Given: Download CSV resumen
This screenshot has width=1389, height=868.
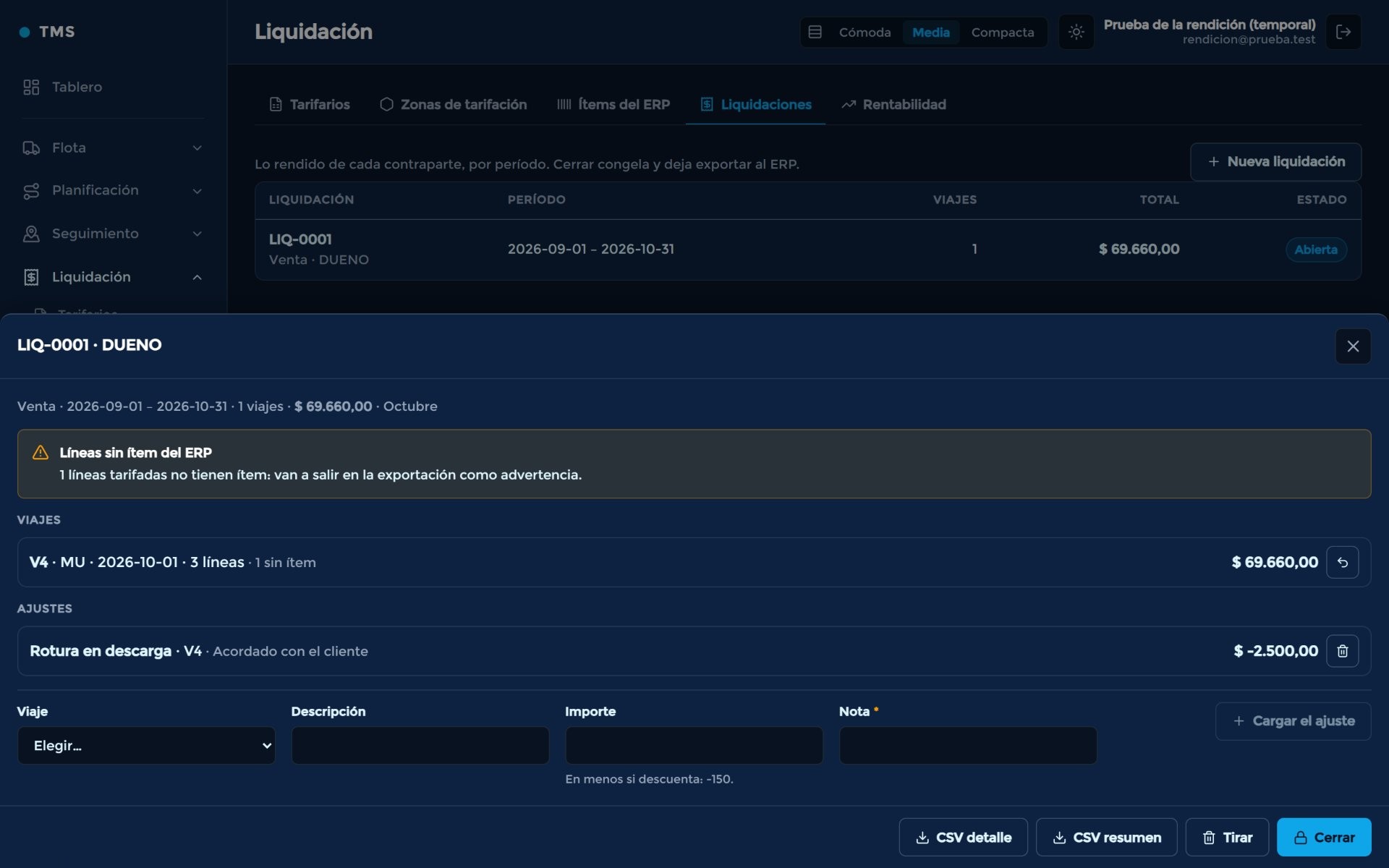Looking at the screenshot, I should tap(1106, 837).
